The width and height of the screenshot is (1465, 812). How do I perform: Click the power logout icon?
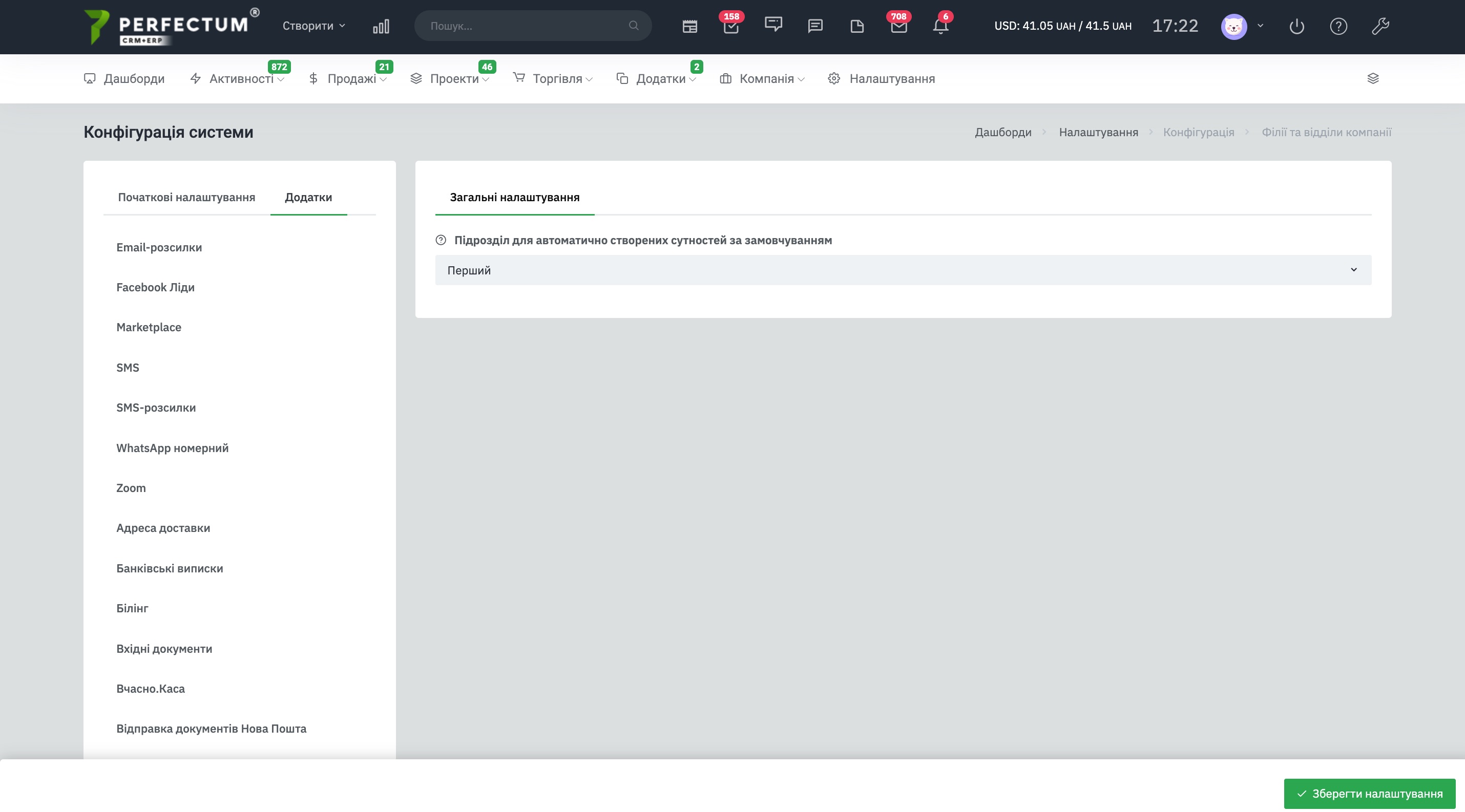click(x=1296, y=26)
